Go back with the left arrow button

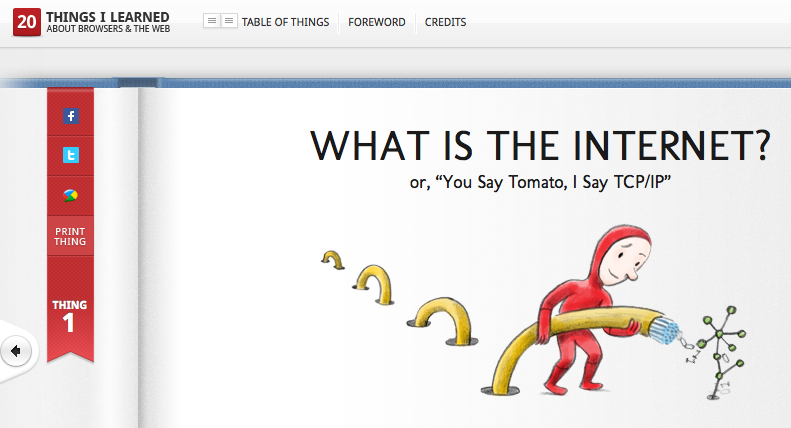point(16,351)
